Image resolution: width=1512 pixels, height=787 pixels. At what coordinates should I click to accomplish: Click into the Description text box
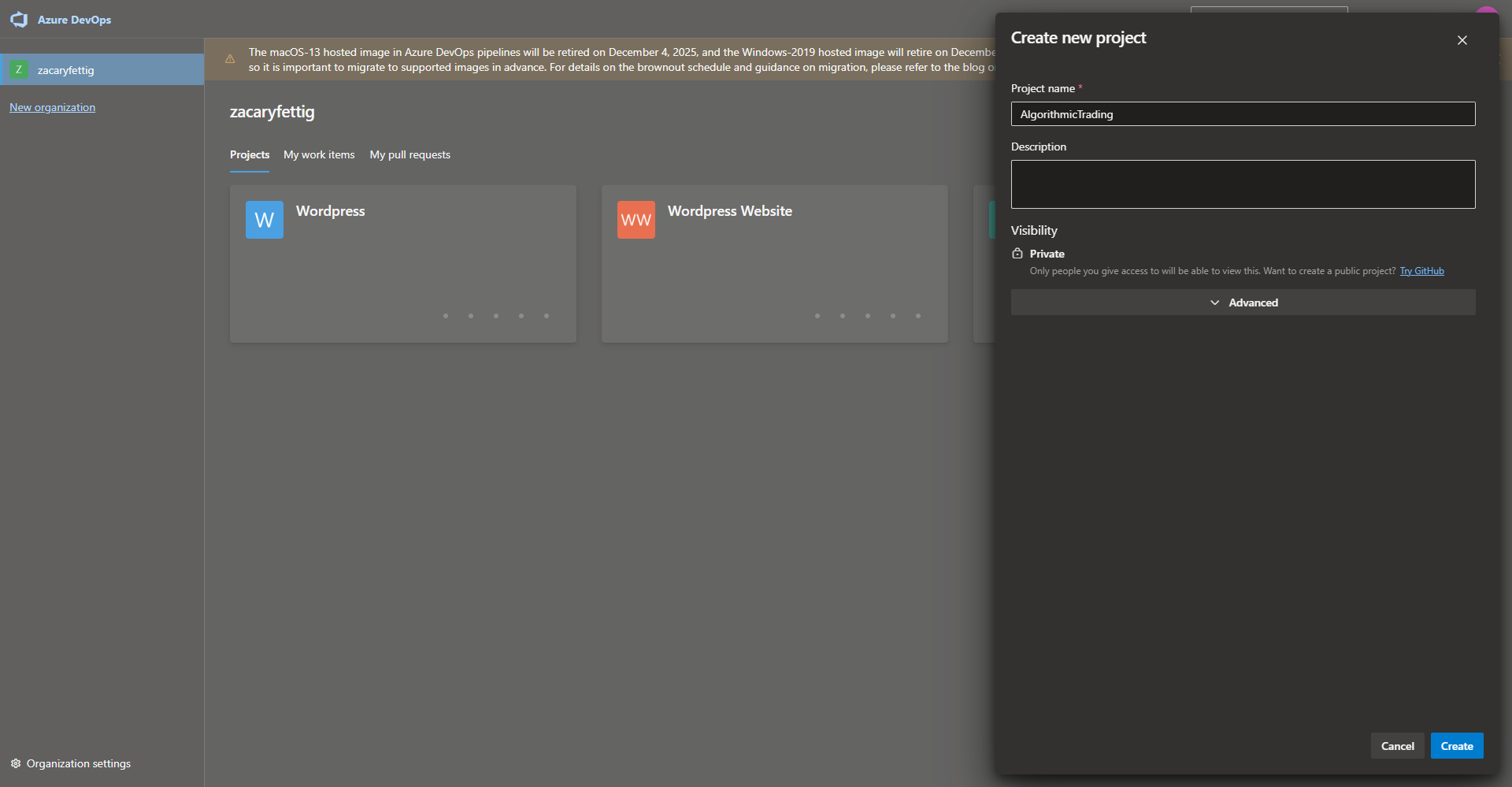coord(1243,184)
